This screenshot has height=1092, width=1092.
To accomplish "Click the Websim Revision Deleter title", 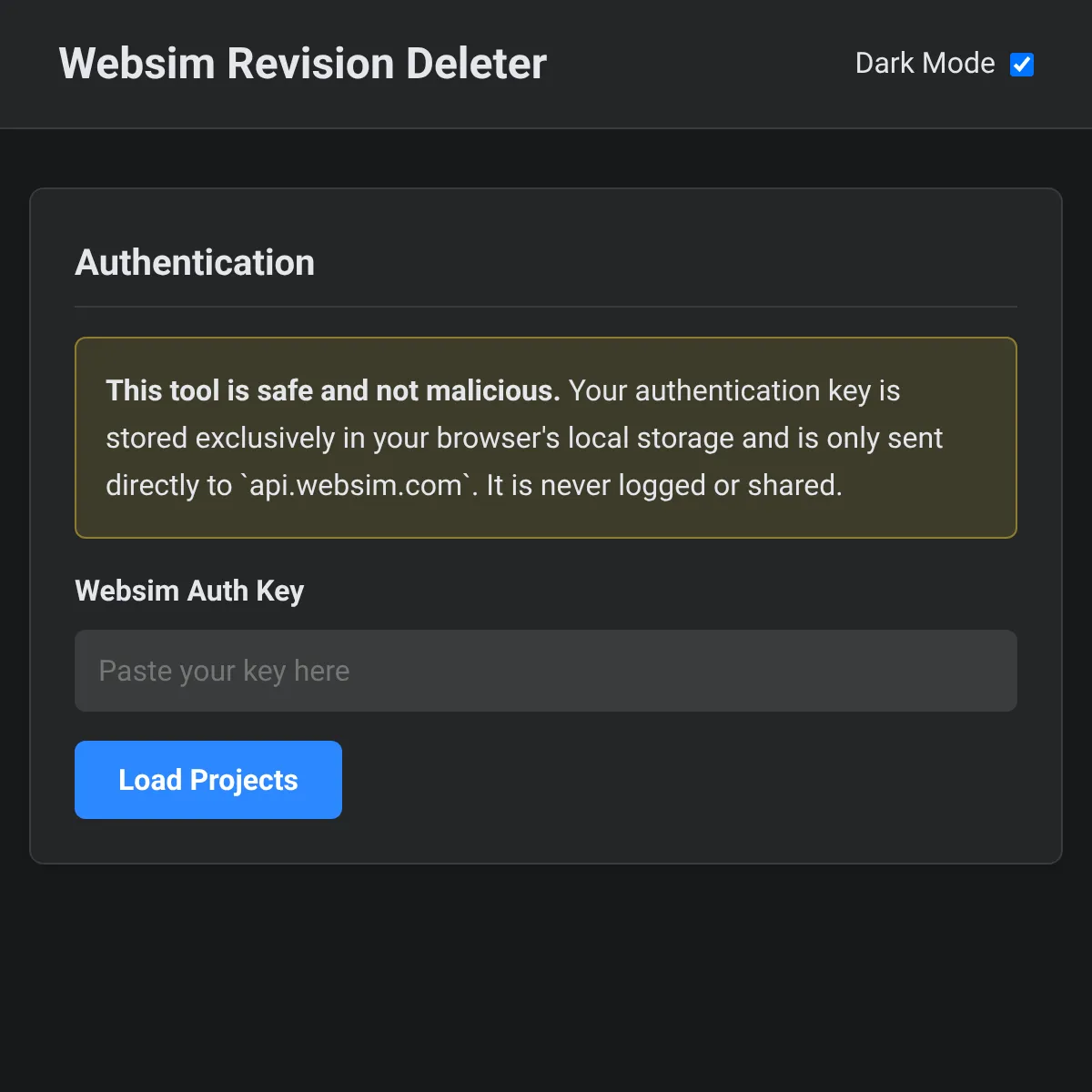I will point(302,64).
